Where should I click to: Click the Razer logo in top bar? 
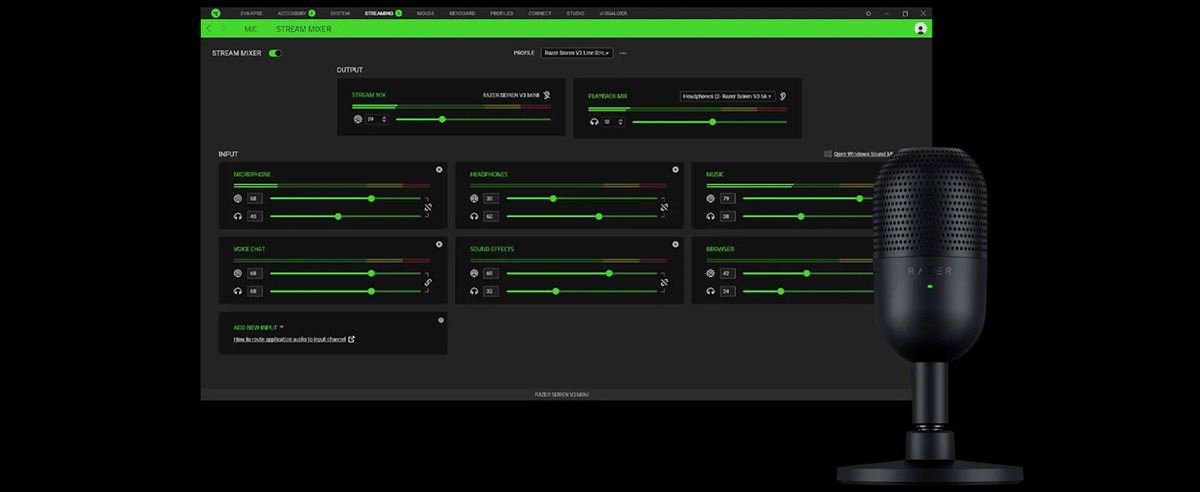215,13
